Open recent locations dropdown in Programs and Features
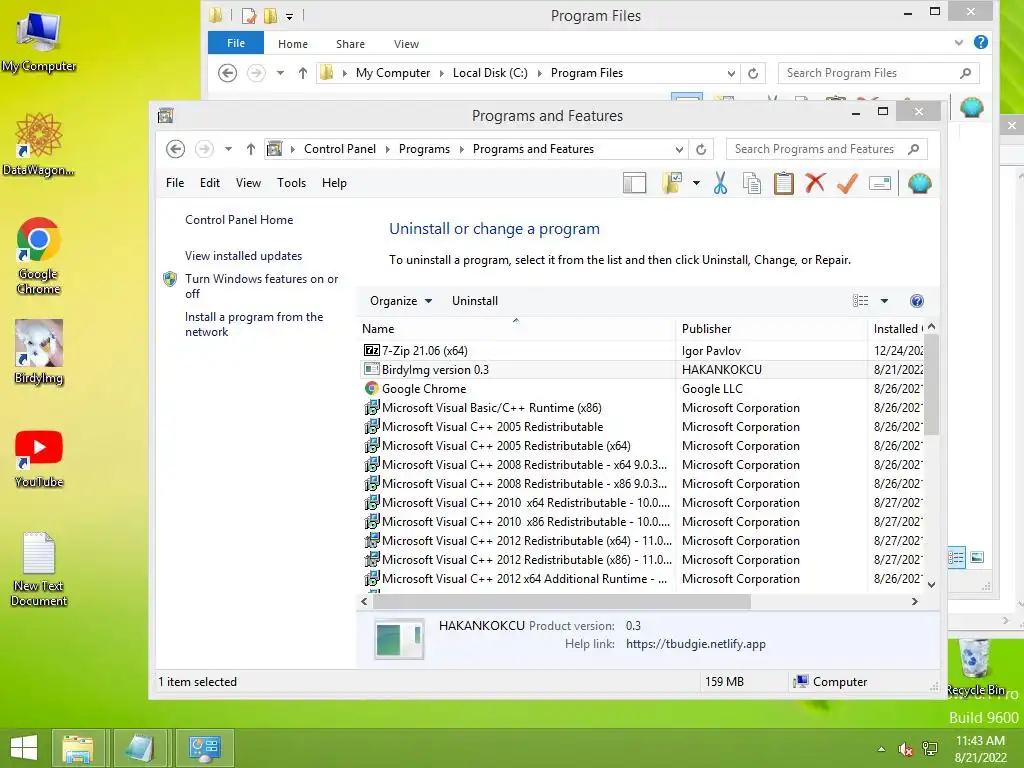This screenshot has width=1024, height=768. (x=228, y=150)
